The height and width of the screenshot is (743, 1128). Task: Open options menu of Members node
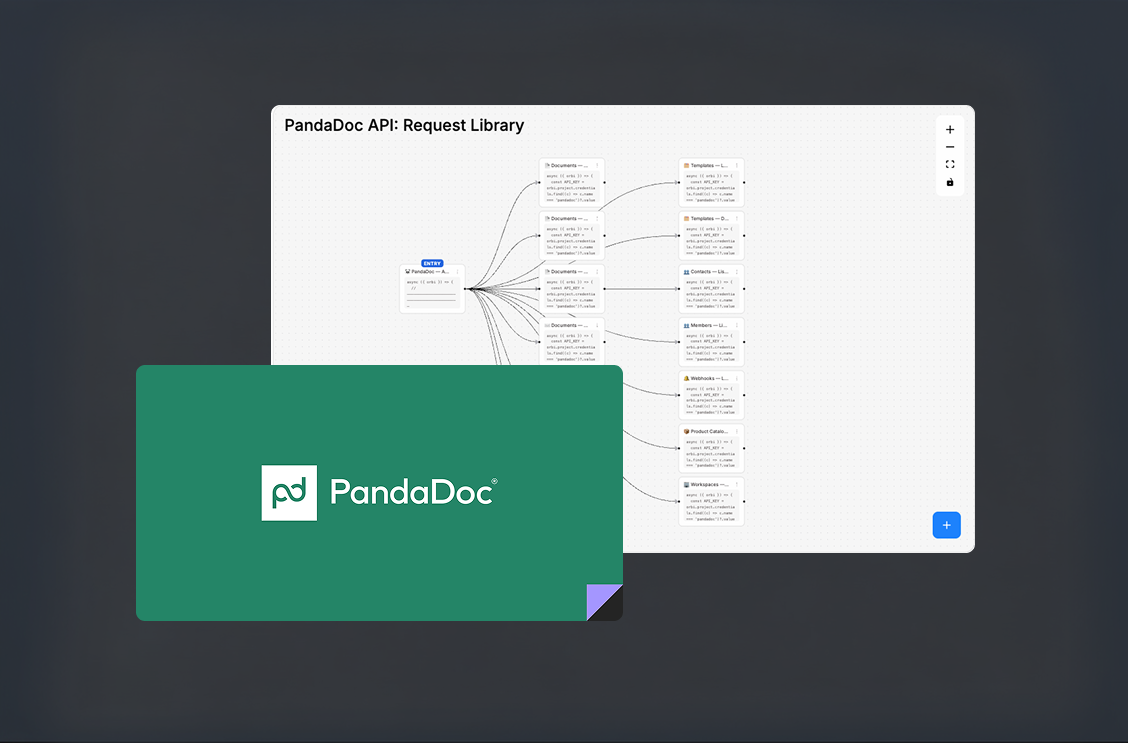(737, 325)
